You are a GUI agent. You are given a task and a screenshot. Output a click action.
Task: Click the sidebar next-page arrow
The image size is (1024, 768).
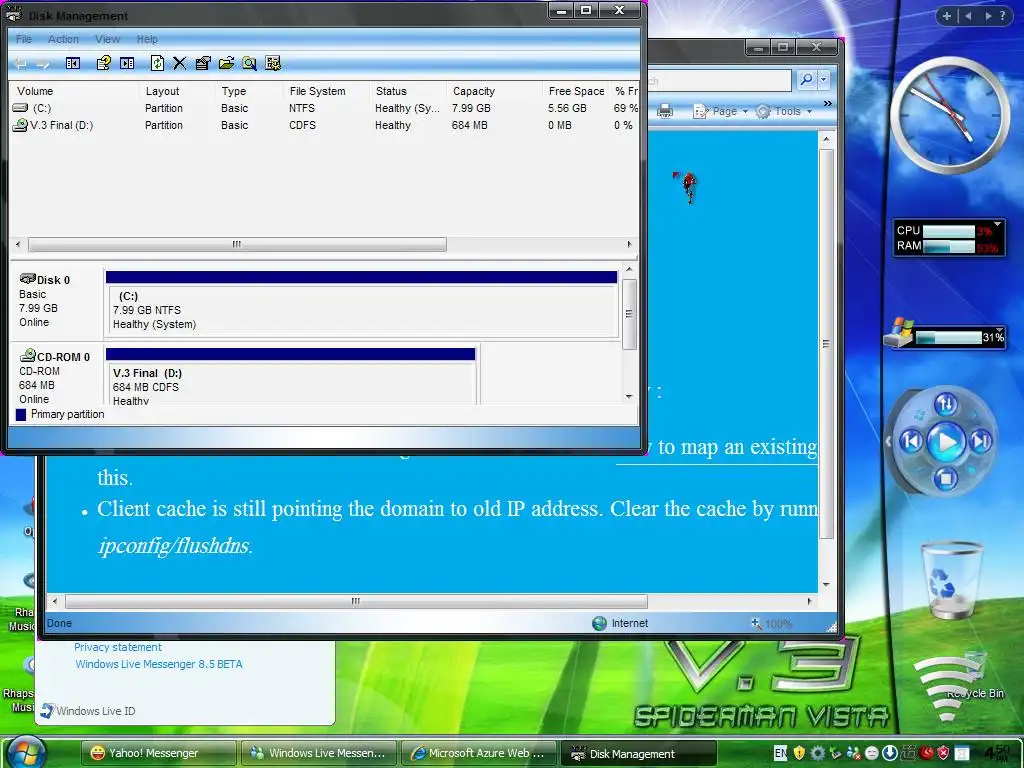[988, 16]
